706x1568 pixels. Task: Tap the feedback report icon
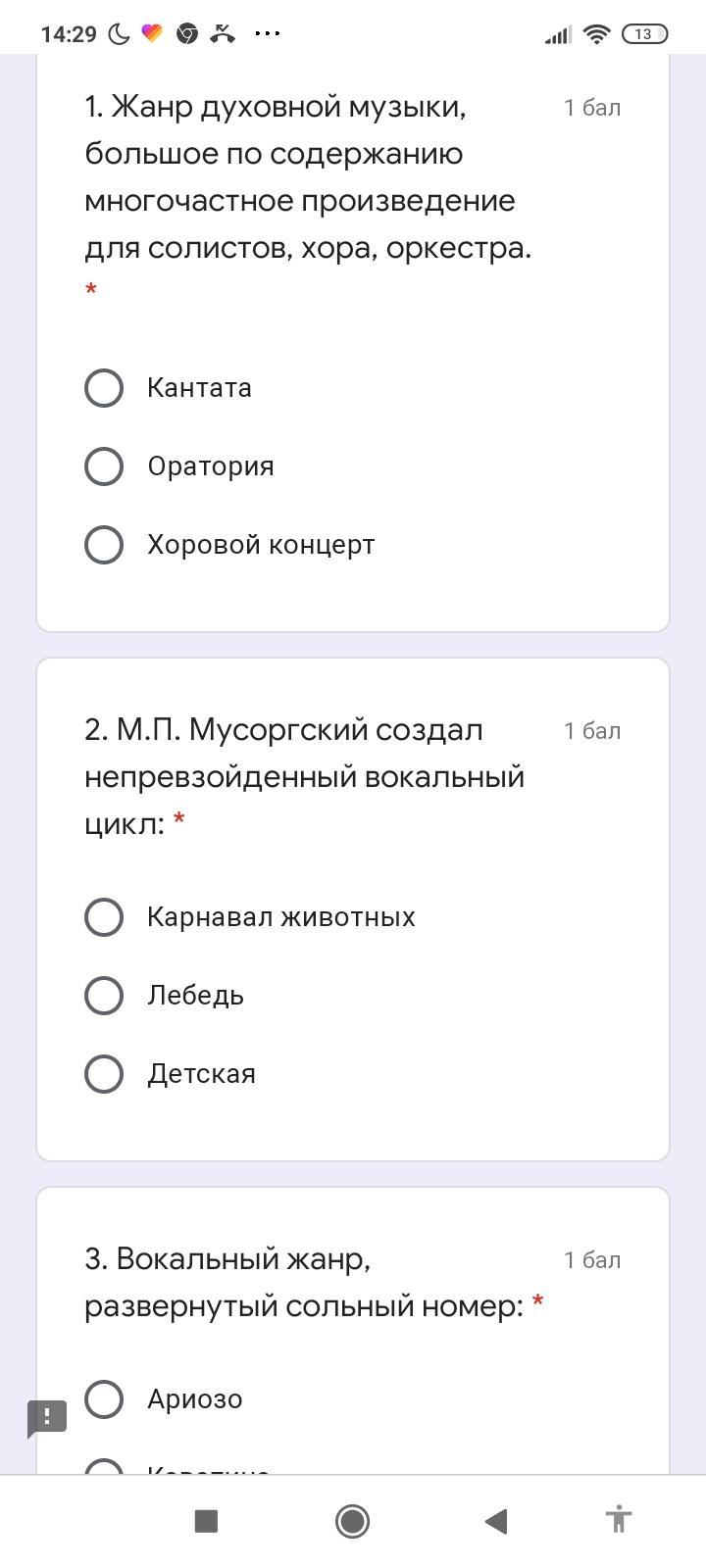(46, 1417)
